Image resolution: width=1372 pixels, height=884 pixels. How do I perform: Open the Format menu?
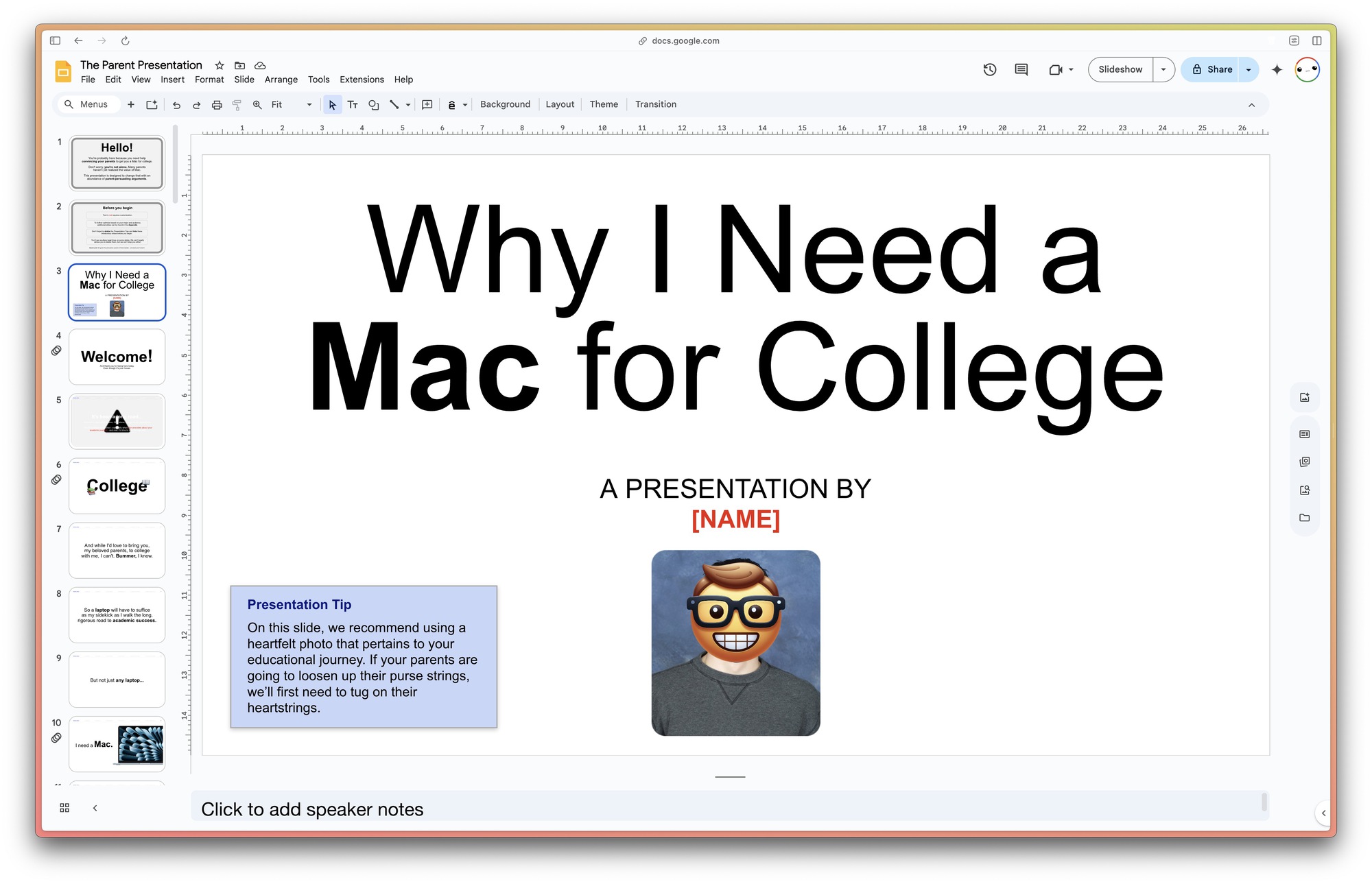pyautogui.click(x=209, y=80)
